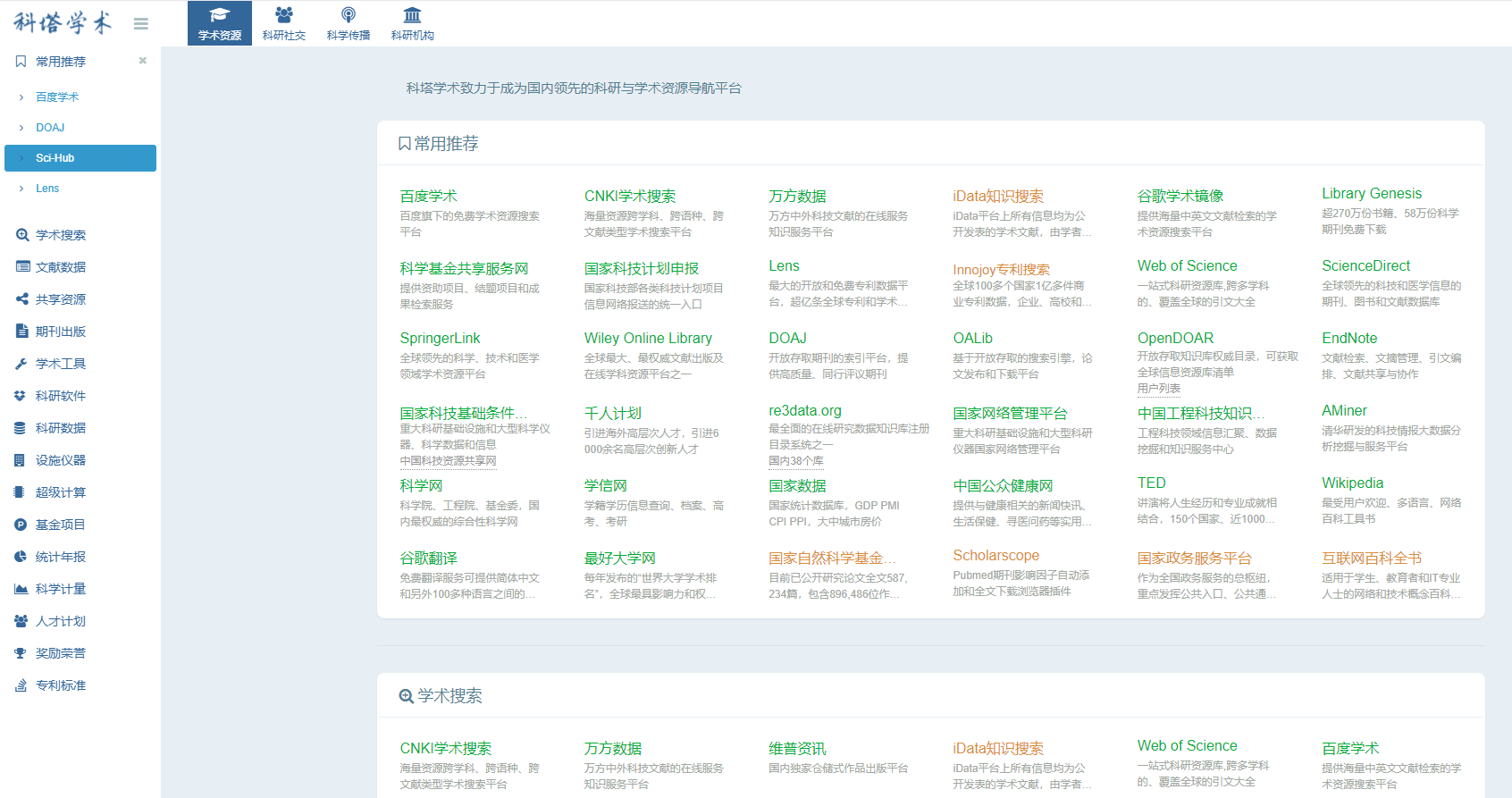1512x798 pixels.
Task: Open the 科学网 link
Action: click(x=421, y=486)
